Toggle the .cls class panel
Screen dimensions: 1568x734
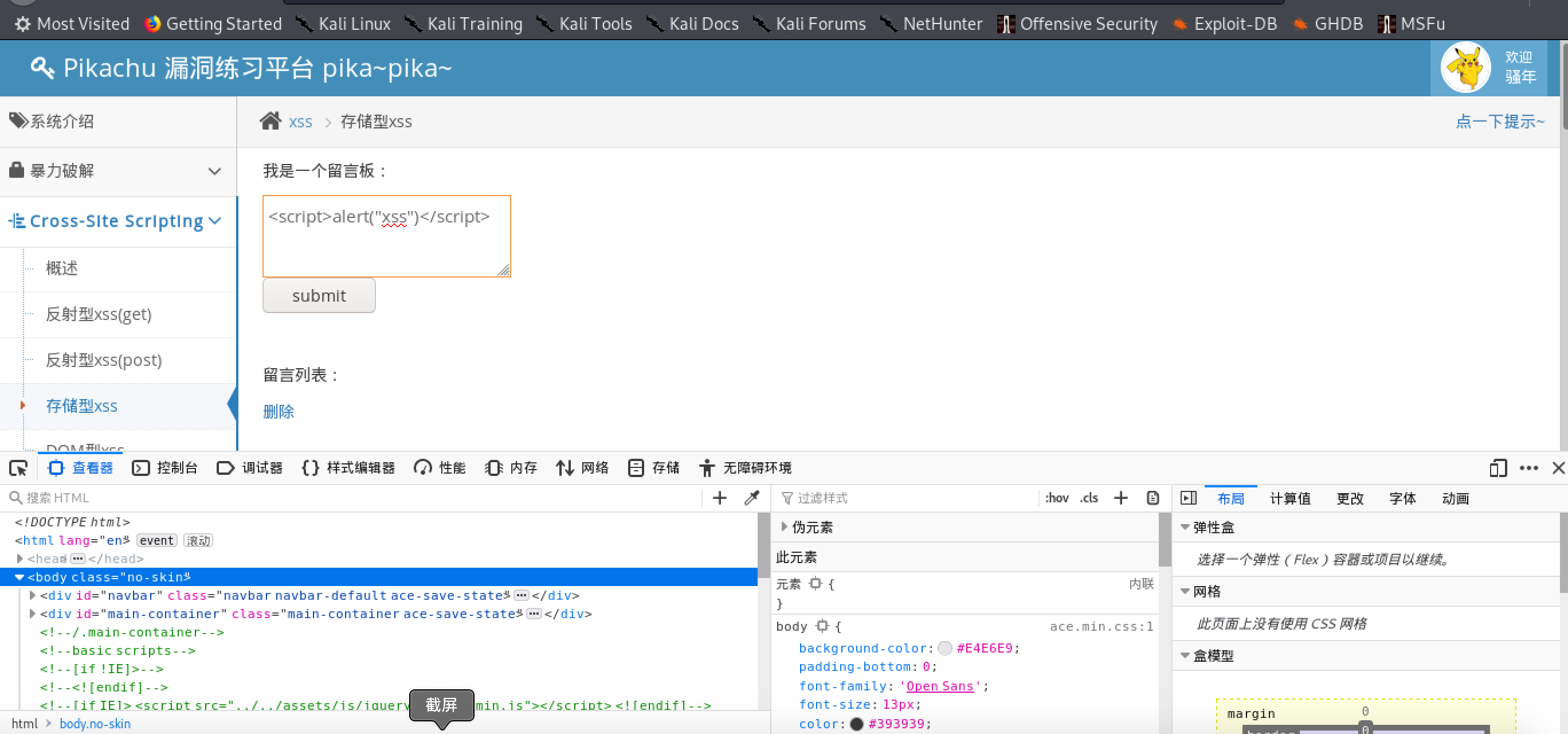(1089, 498)
